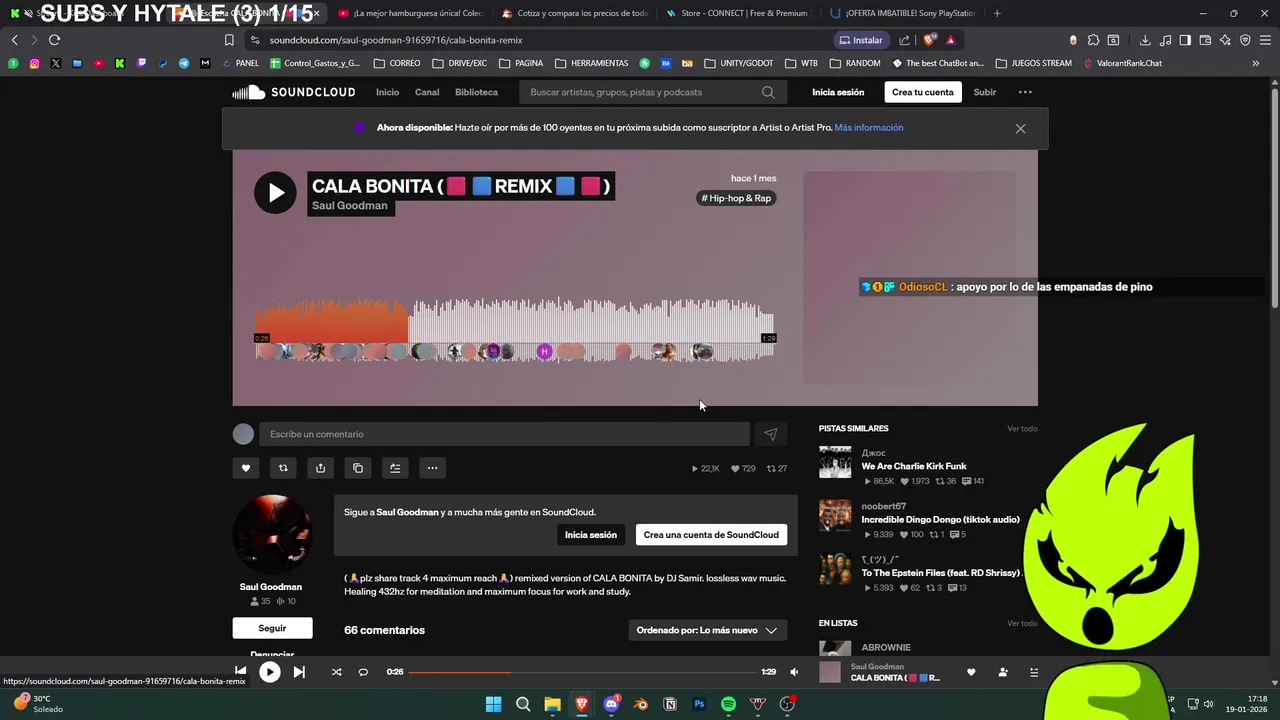Image resolution: width=1280 pixels, height=720 pixels.
Task: Open browser extensions puzzle icon
Action: [x=1093, y=40]
